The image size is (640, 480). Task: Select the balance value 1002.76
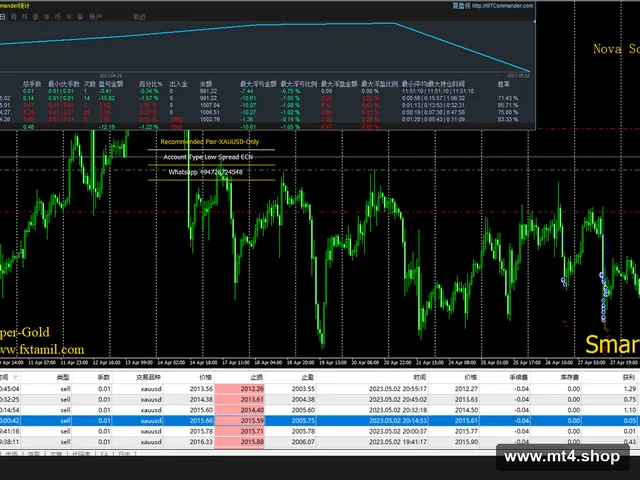coord(210,120)
